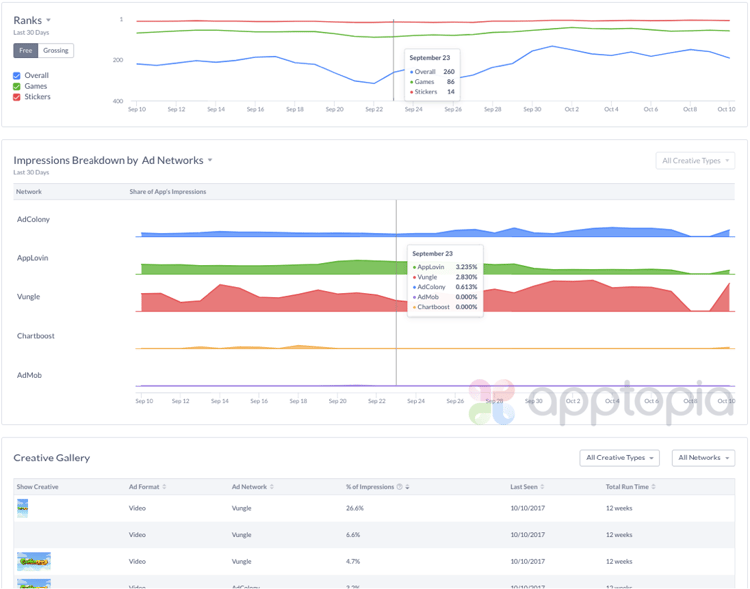Viewport: 750px width, 589px height.
Task: Switch ranks to Free
Action: pyautogui.click(x=26, y=50)
